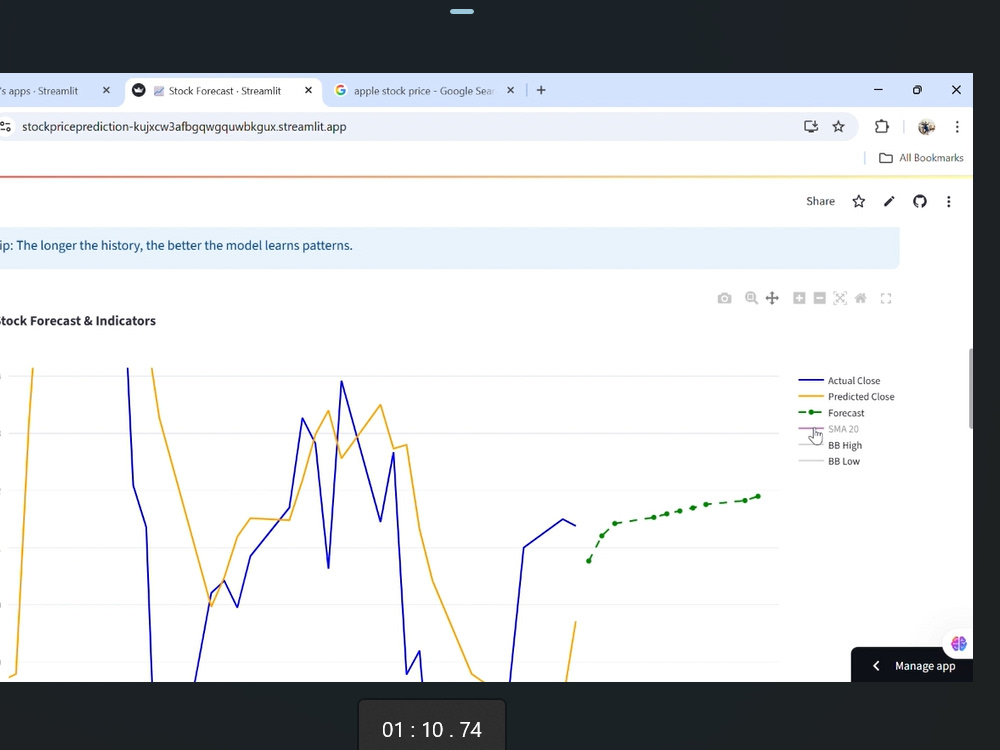Viewport: 1000px width, 750px height.
Task: Open Chrome three-dot menu
Action: (x=957, y=127)
